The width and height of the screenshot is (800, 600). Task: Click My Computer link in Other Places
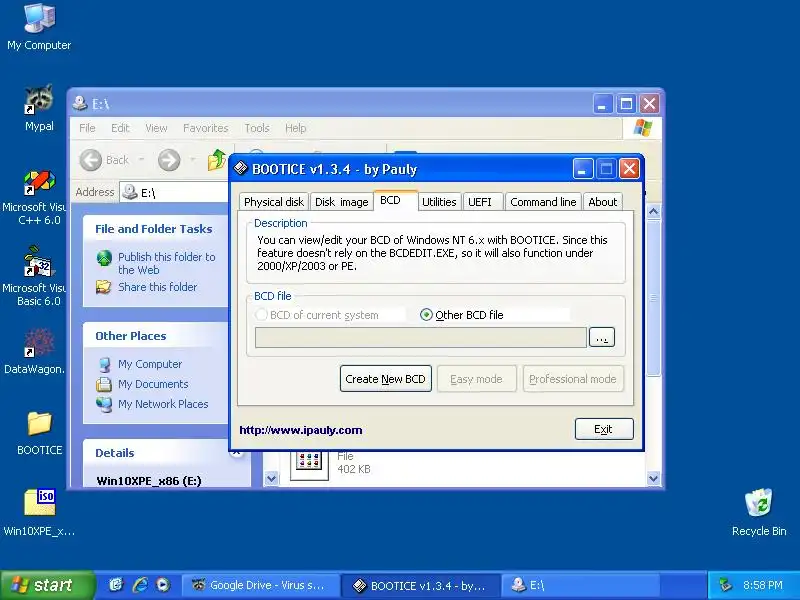pyautogui.click(x=150, y=364)
